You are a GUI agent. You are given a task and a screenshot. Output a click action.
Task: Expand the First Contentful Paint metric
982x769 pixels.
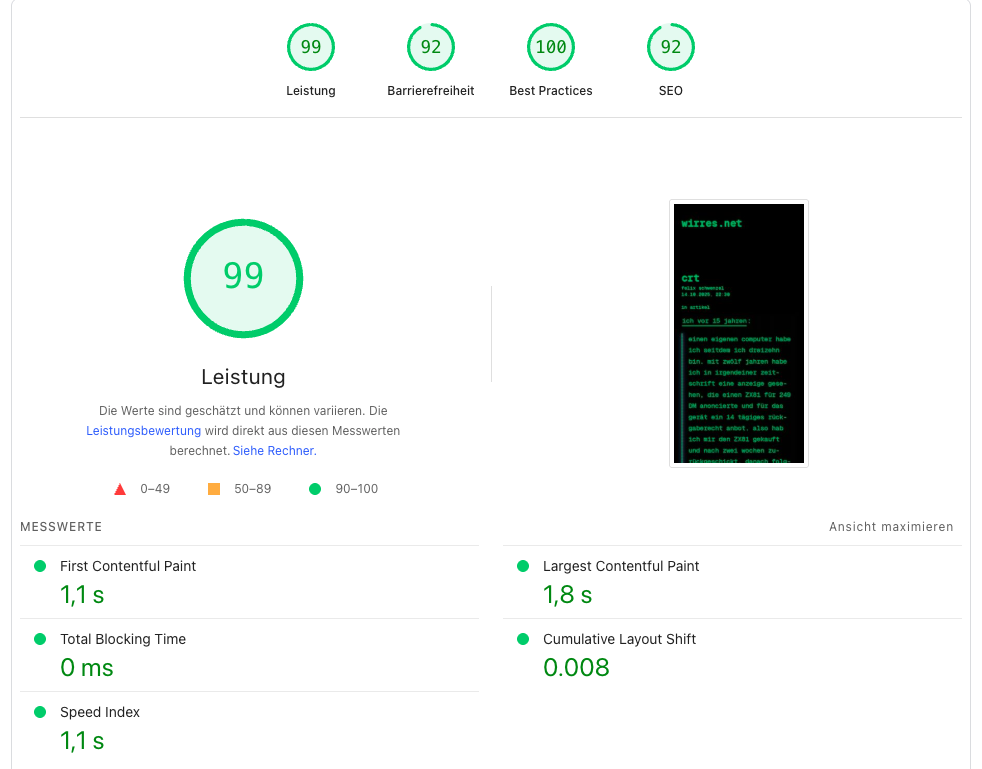(x=128, y=566)
